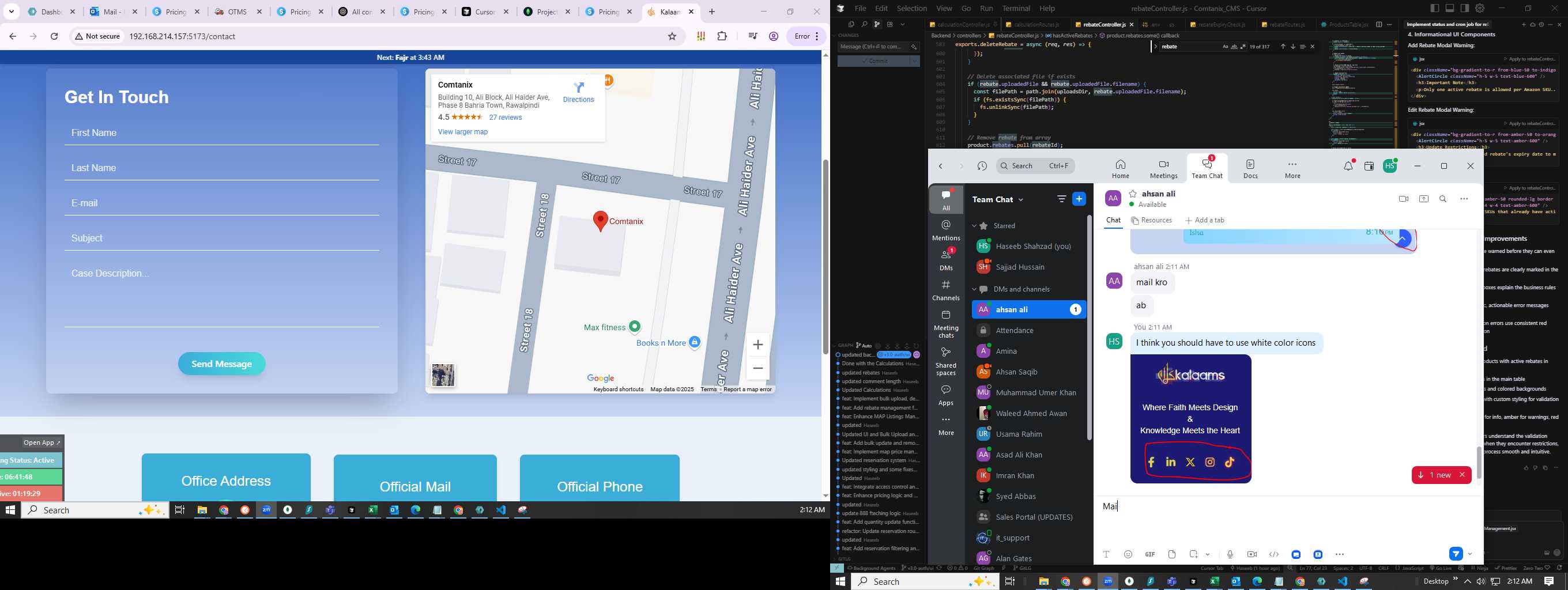Show hidden system tray icons
The height and width of the screenshot is (590, 1568).
tap(1468, 581)
